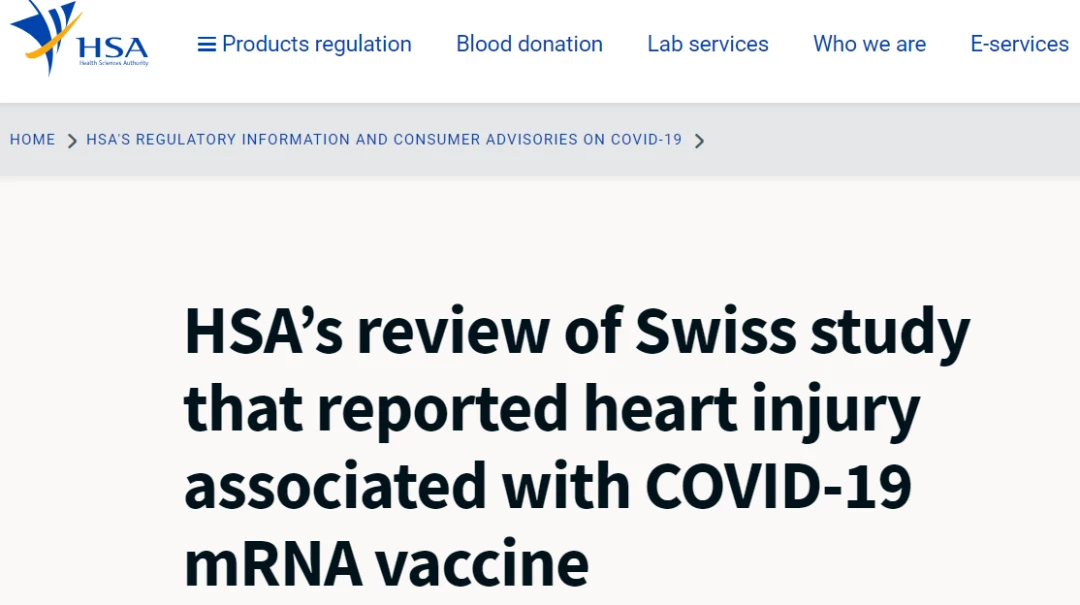The width and height of the screenshot is (1080, 605).
Task: Go to the Blood donation section
Action: point(529,44)
